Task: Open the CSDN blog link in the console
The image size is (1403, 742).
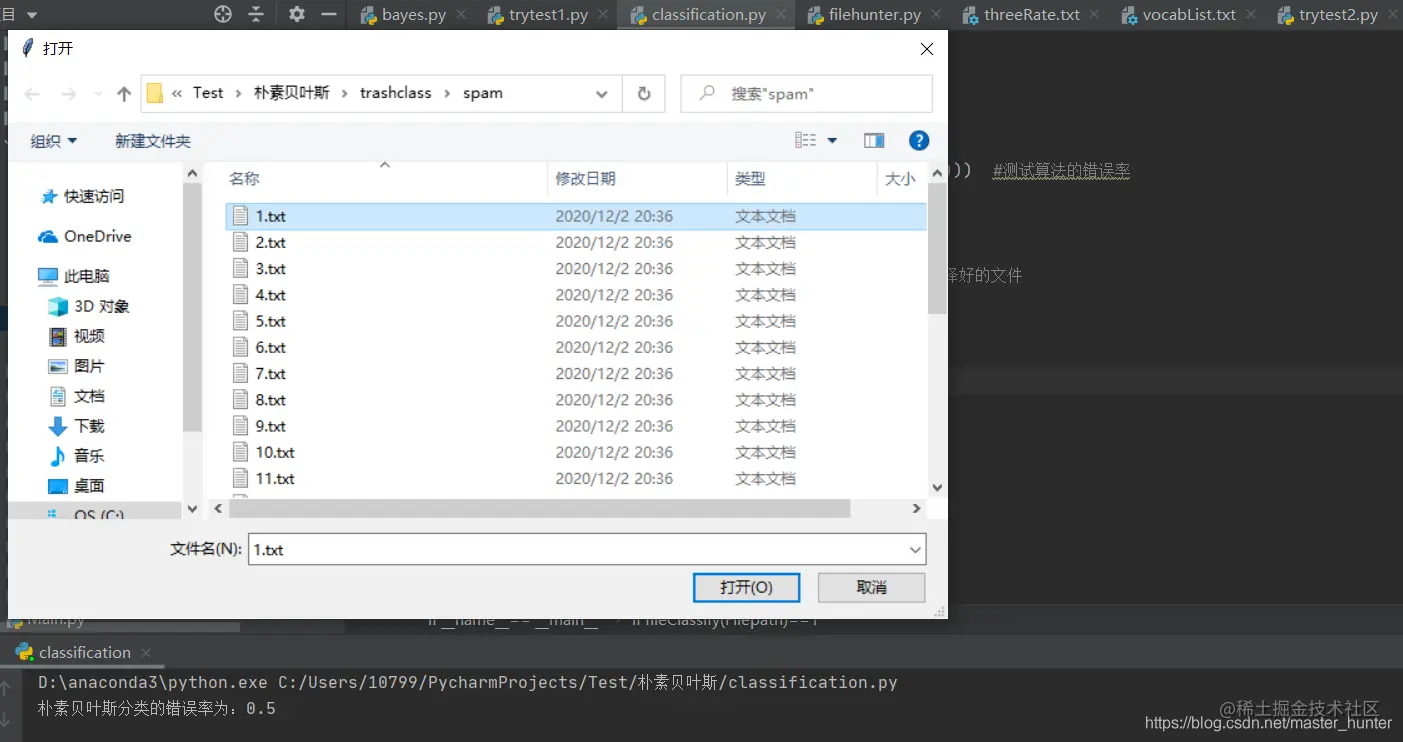Action: [x=1267, y=723]
